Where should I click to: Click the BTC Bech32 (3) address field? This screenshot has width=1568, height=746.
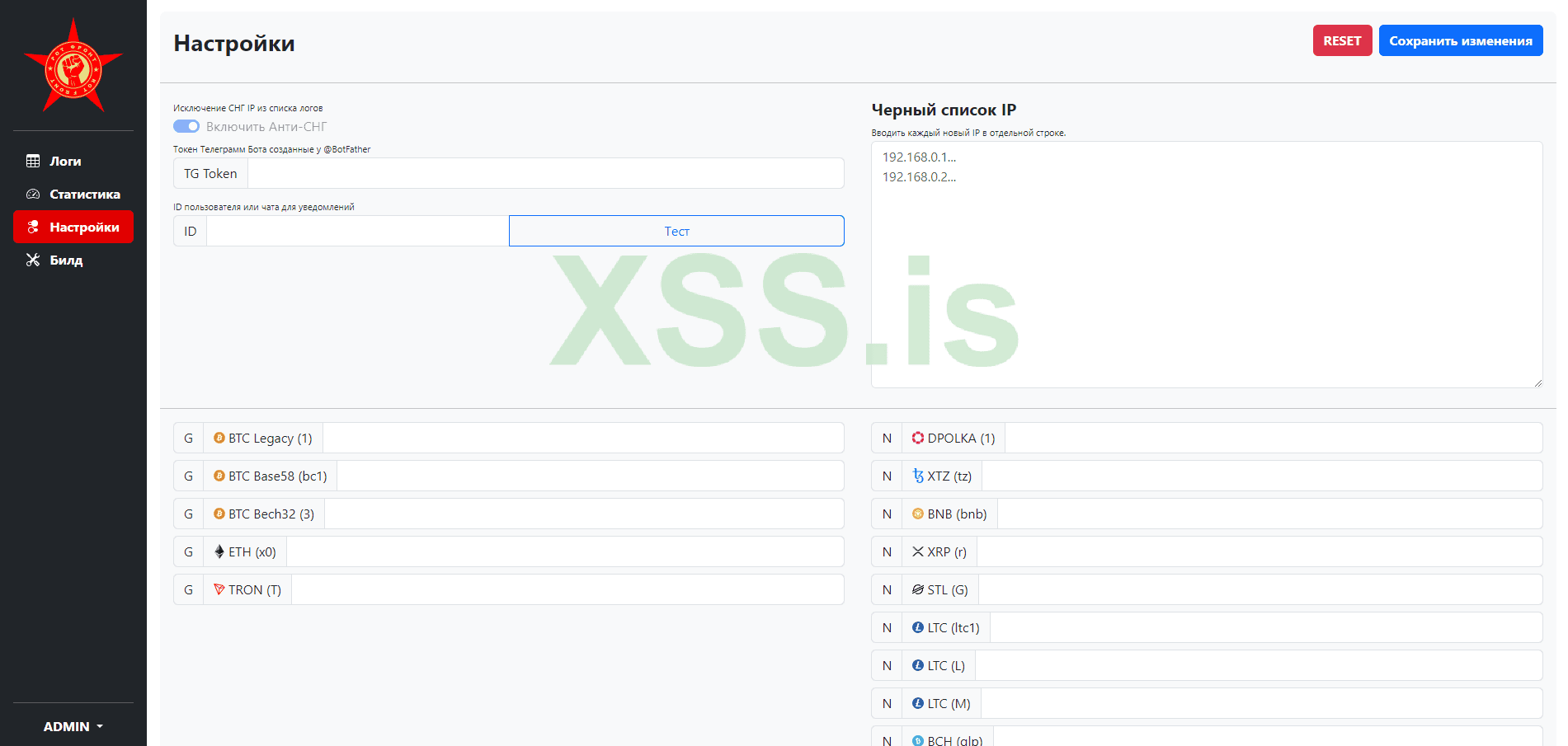click(x=584, y=514)
